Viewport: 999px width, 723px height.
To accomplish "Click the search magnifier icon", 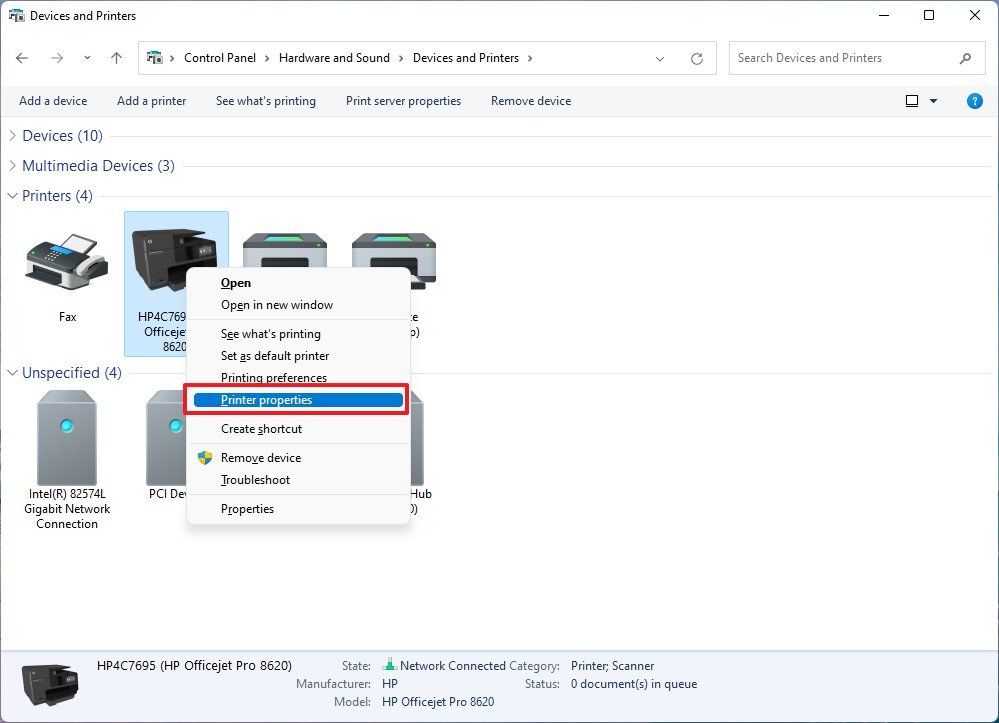I will pyautogui.click(x=965, y=58).
